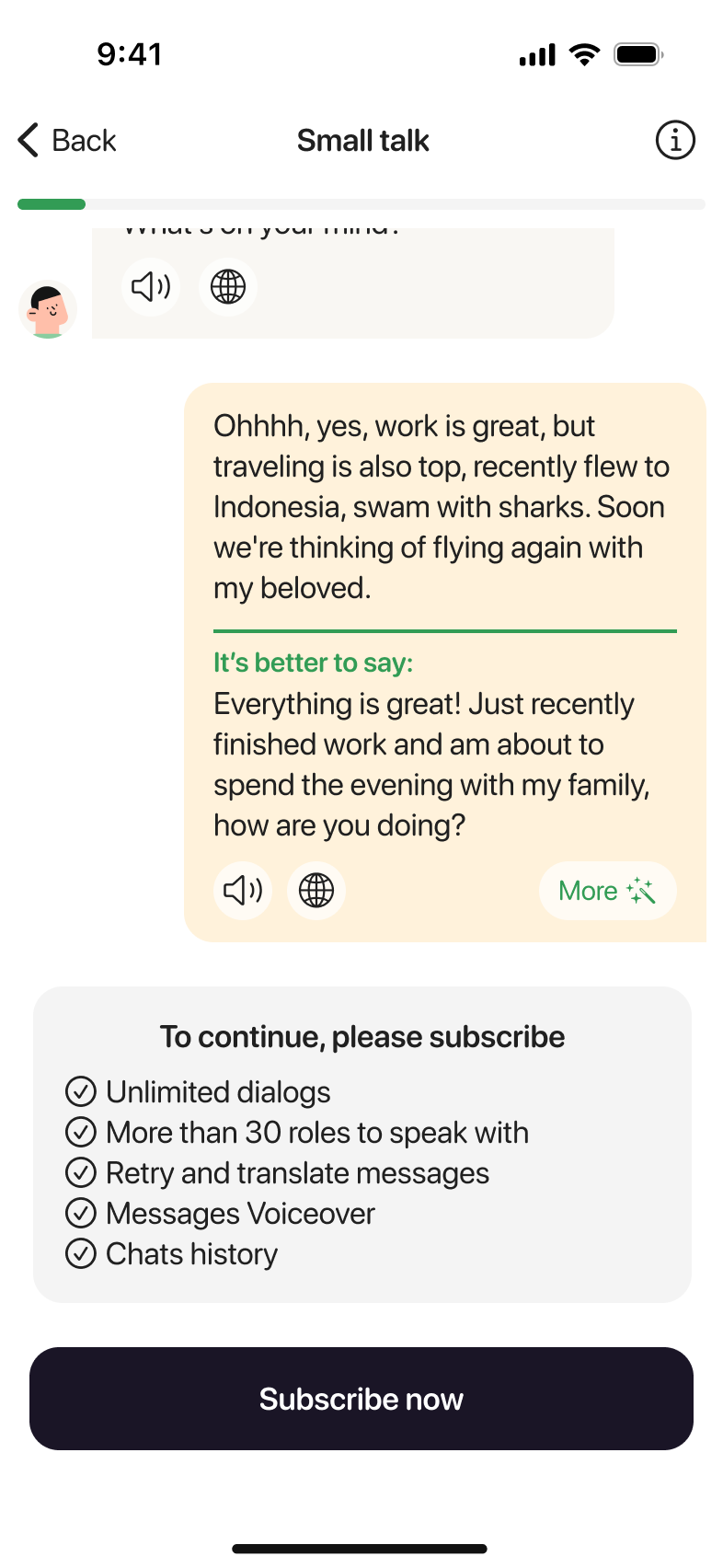
Task: Tap the checkmark beside Chats history
Action: pyautogui.click(x=81, y=1254)
